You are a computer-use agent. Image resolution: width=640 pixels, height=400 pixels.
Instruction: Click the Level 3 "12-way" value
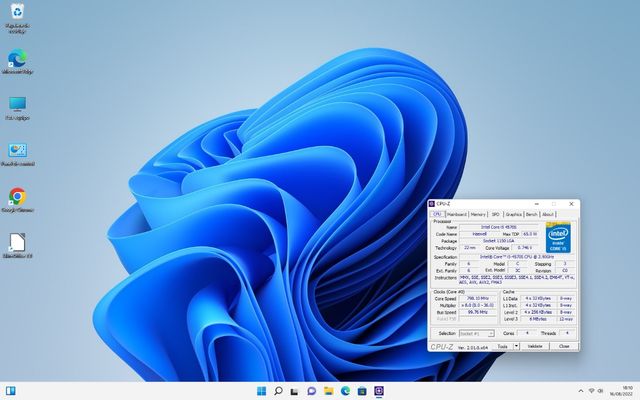click(x=566, y=319)
